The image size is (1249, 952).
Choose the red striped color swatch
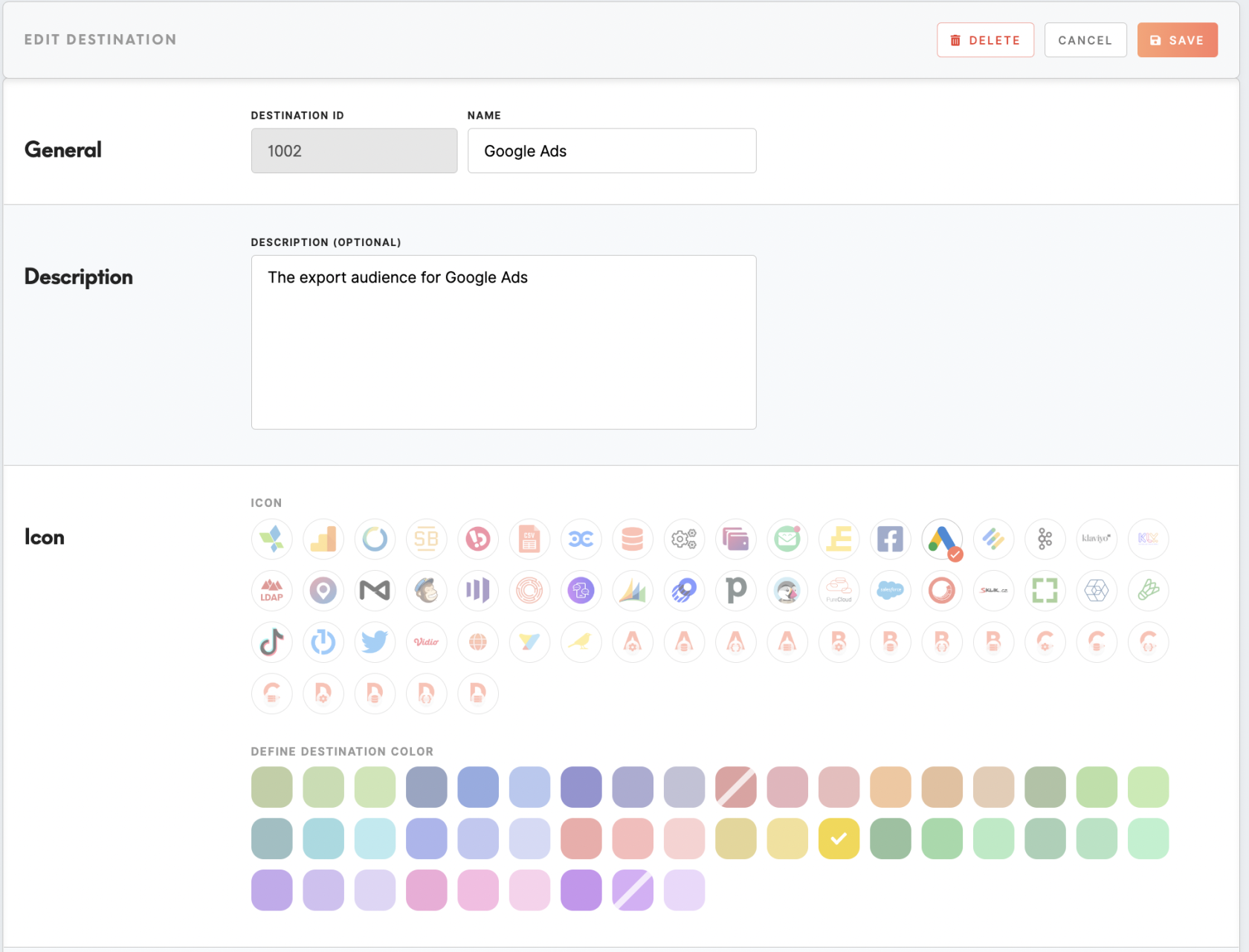(x=736, y=787)
